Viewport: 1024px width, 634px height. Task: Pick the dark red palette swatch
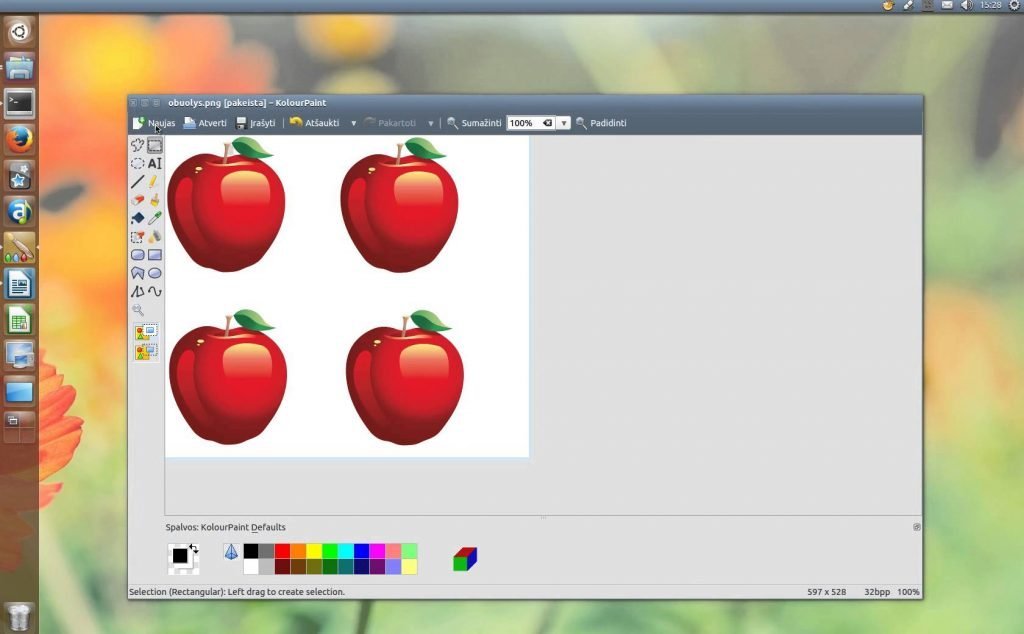[282, 567]
